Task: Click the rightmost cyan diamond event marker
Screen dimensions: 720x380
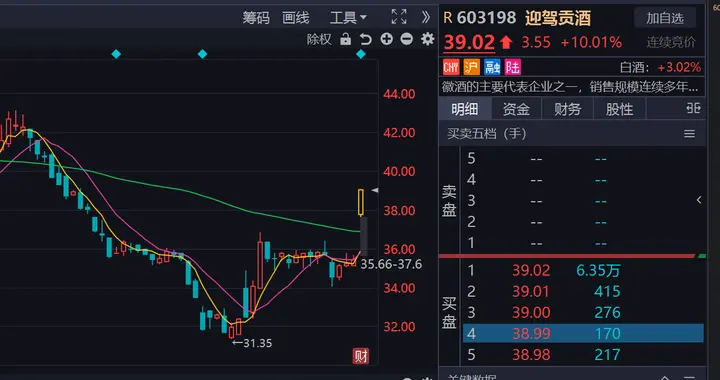Action: (361, 54)
